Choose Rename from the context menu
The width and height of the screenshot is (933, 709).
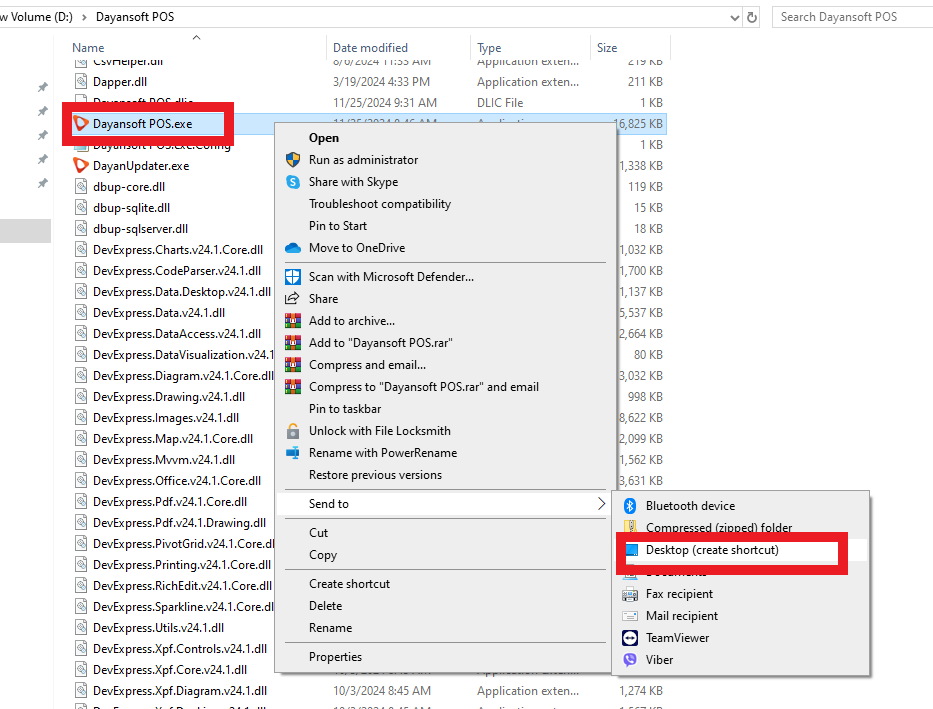[330, 628]
